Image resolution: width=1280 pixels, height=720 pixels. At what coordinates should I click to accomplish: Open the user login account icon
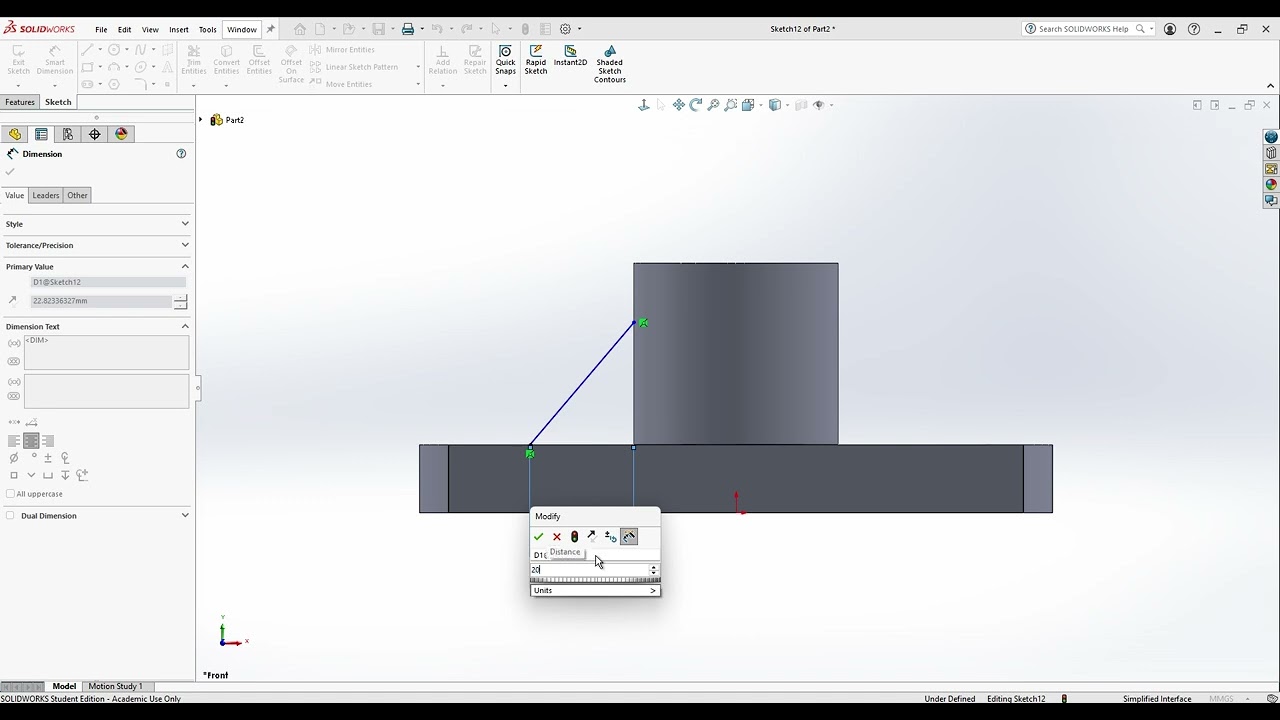[x=1170, y=29]
